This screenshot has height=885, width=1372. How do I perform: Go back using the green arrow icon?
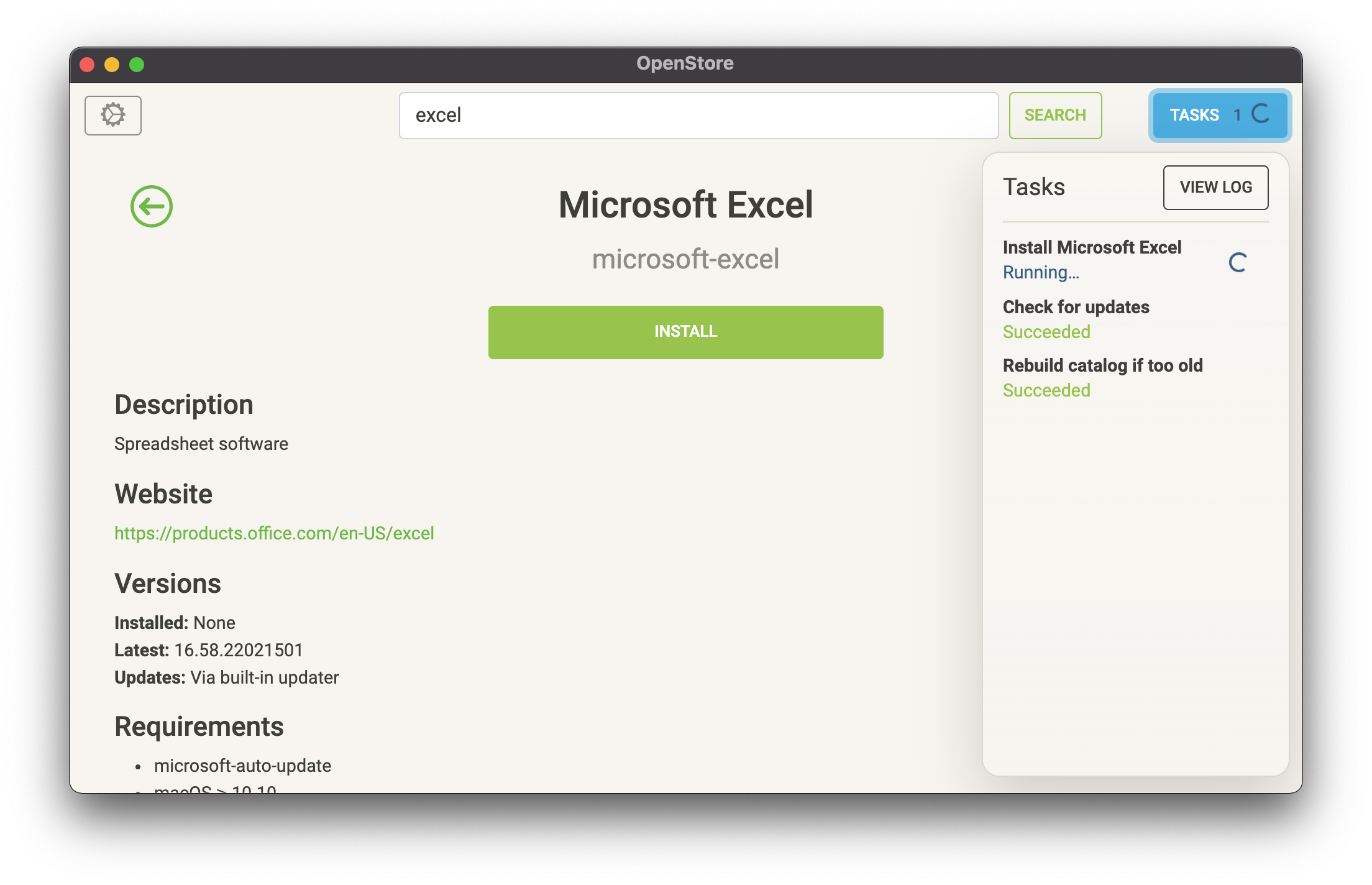[x=152, y=206]
